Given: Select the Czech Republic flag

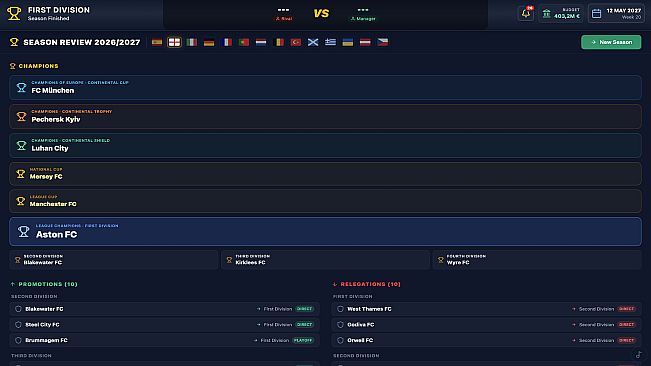Looking at the screenshot, I should coord(383,42).
